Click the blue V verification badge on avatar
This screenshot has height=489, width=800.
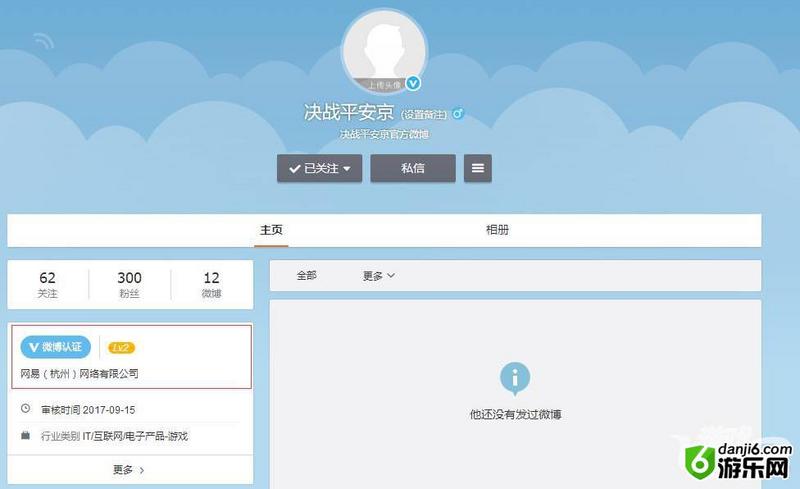tap(413, 83)
